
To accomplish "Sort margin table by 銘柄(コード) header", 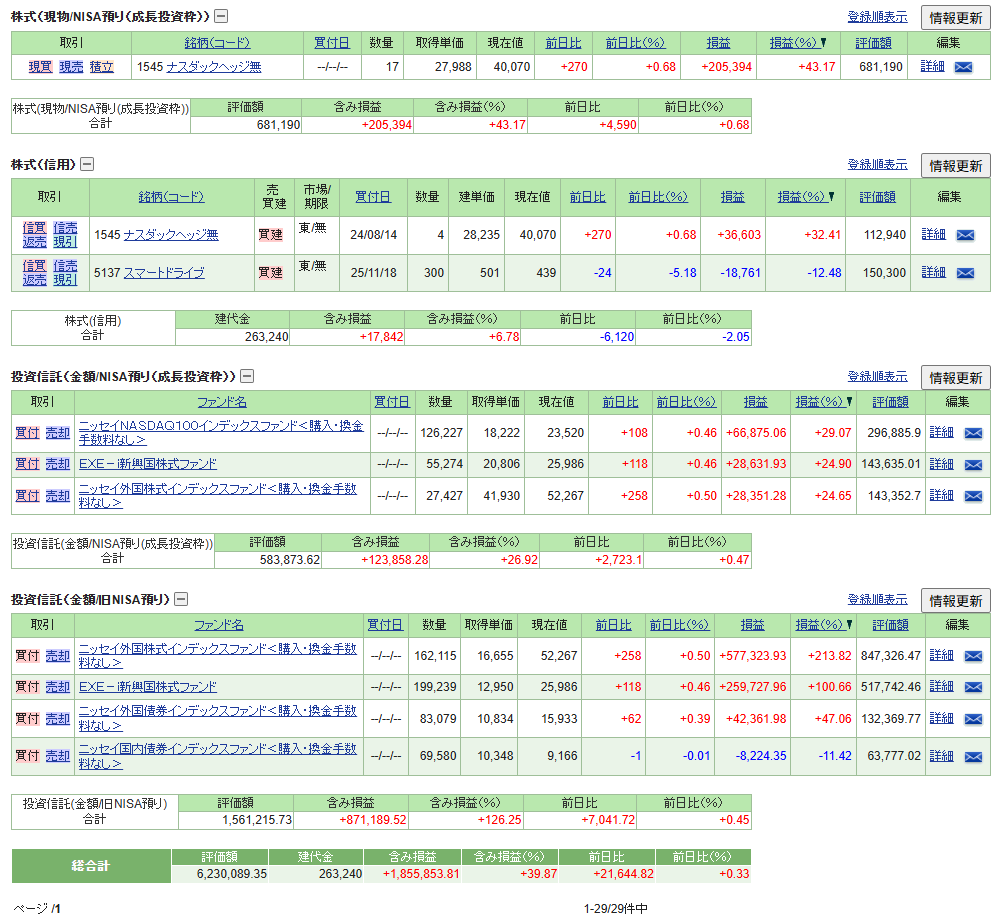I will coord(171,197).
